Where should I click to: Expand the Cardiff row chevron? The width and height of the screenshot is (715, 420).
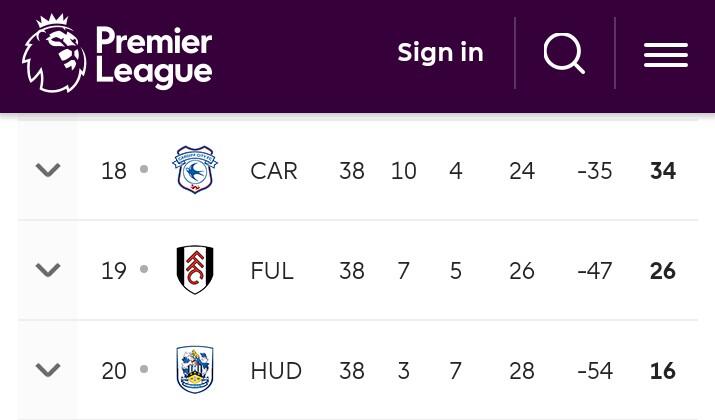pyautogui.click(x=48, y=170)
